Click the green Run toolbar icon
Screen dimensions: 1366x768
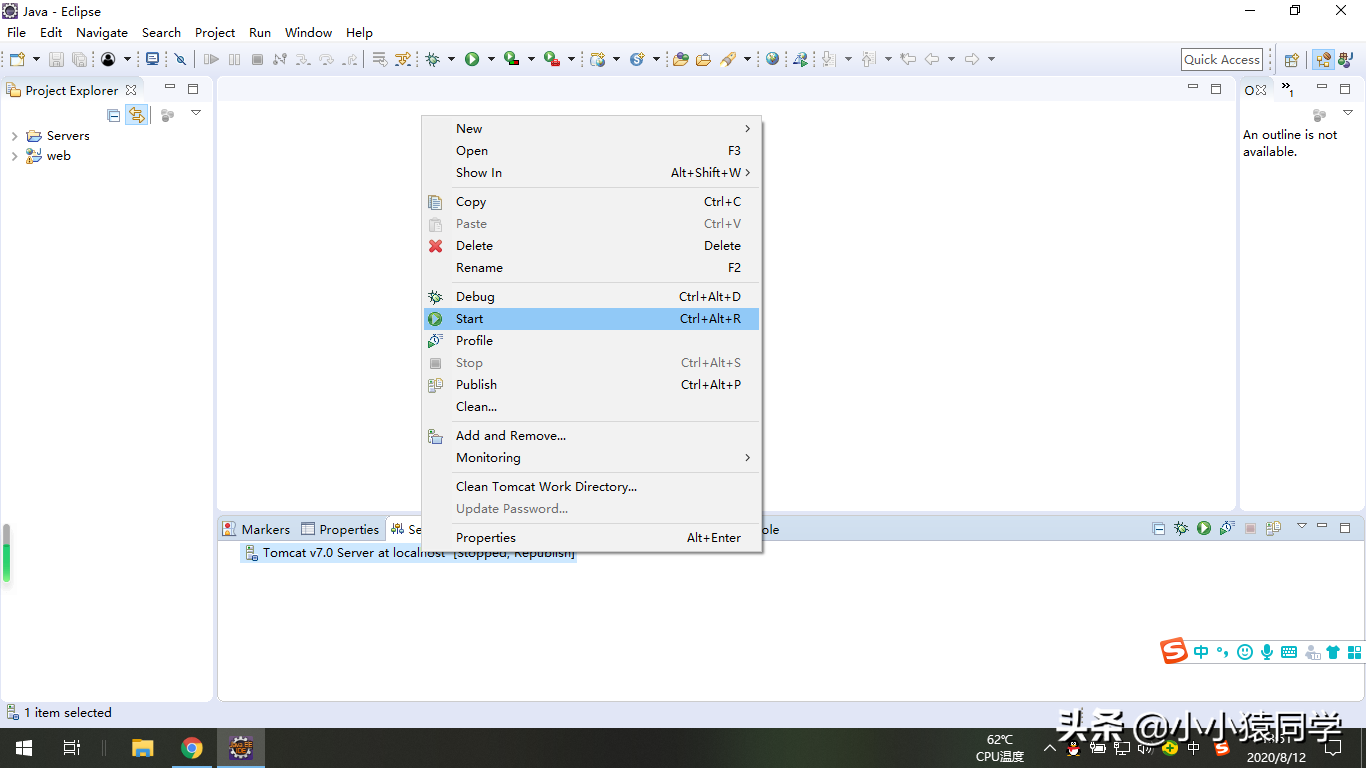[x=471, y=59]
